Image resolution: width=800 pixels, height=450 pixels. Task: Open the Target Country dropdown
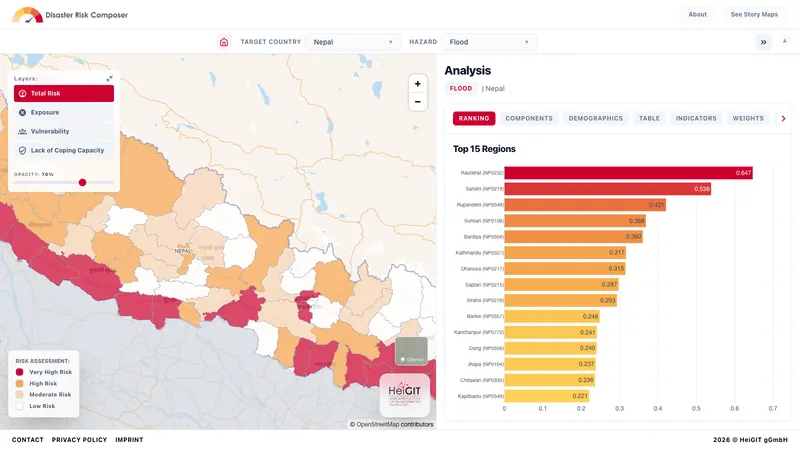pos(353,42)
